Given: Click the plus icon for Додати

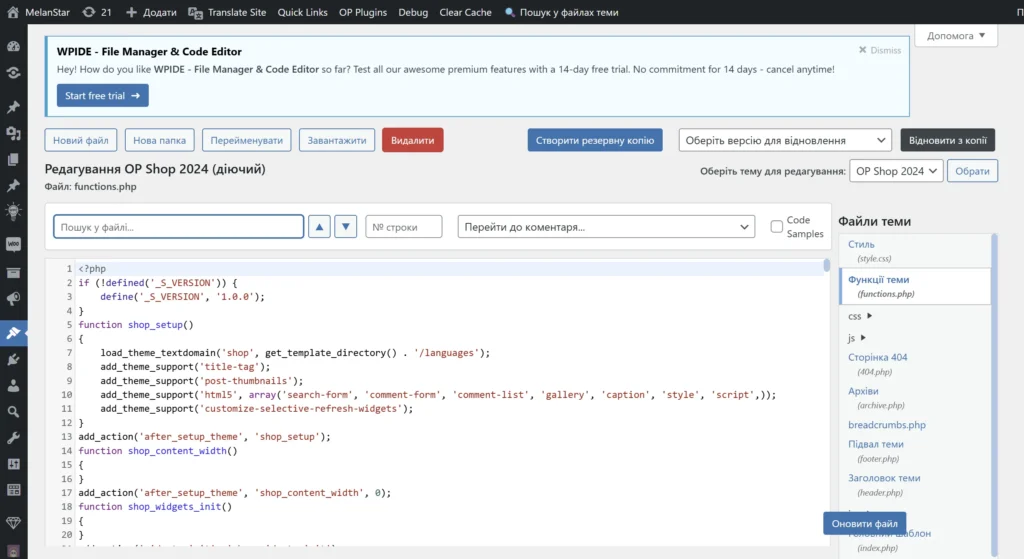Looking at the screenshot, I should click(131, 12).
